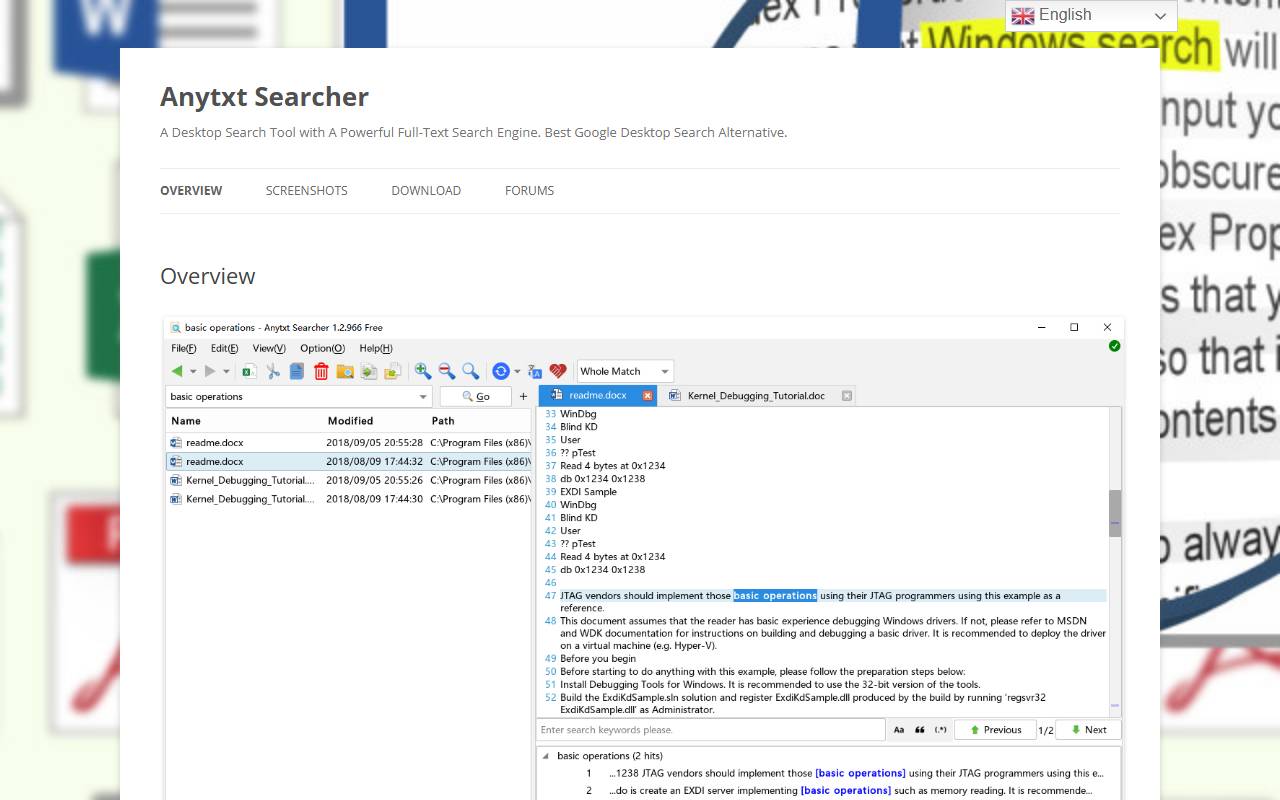The width and height of the screenshot is (1280, 800).
Task: Click the Next match button
Action: 1088,730
